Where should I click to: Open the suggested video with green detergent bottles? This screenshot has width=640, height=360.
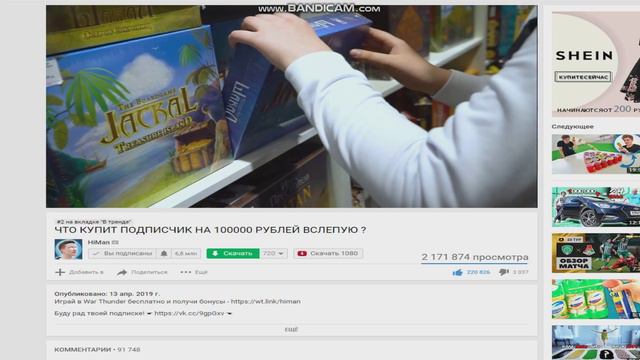click(596, 299)
